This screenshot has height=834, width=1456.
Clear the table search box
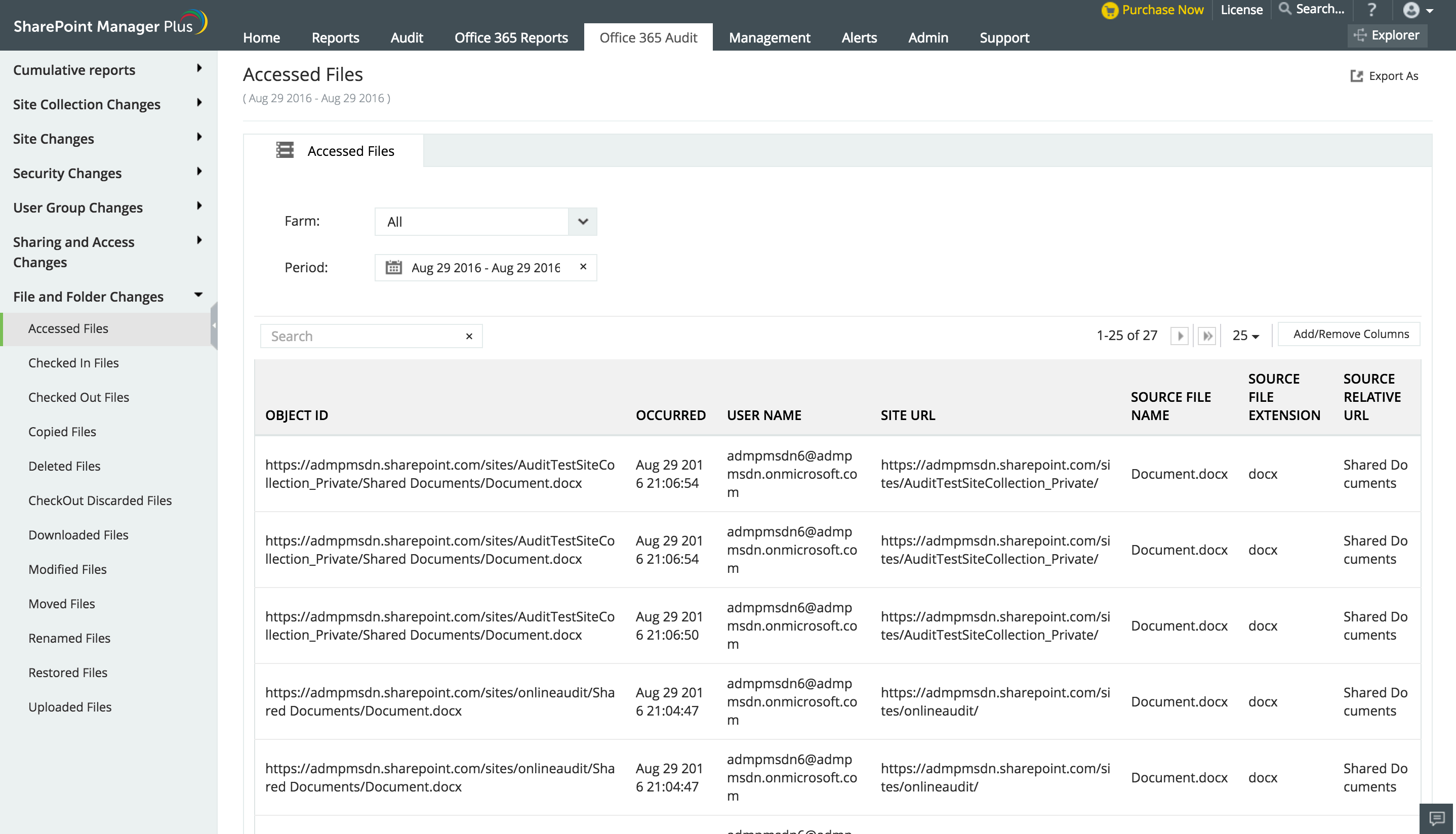tap(469, 336)
